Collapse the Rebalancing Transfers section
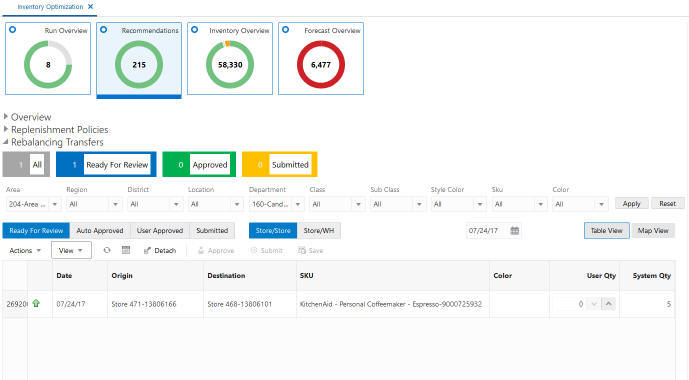 tap(6, 142)
